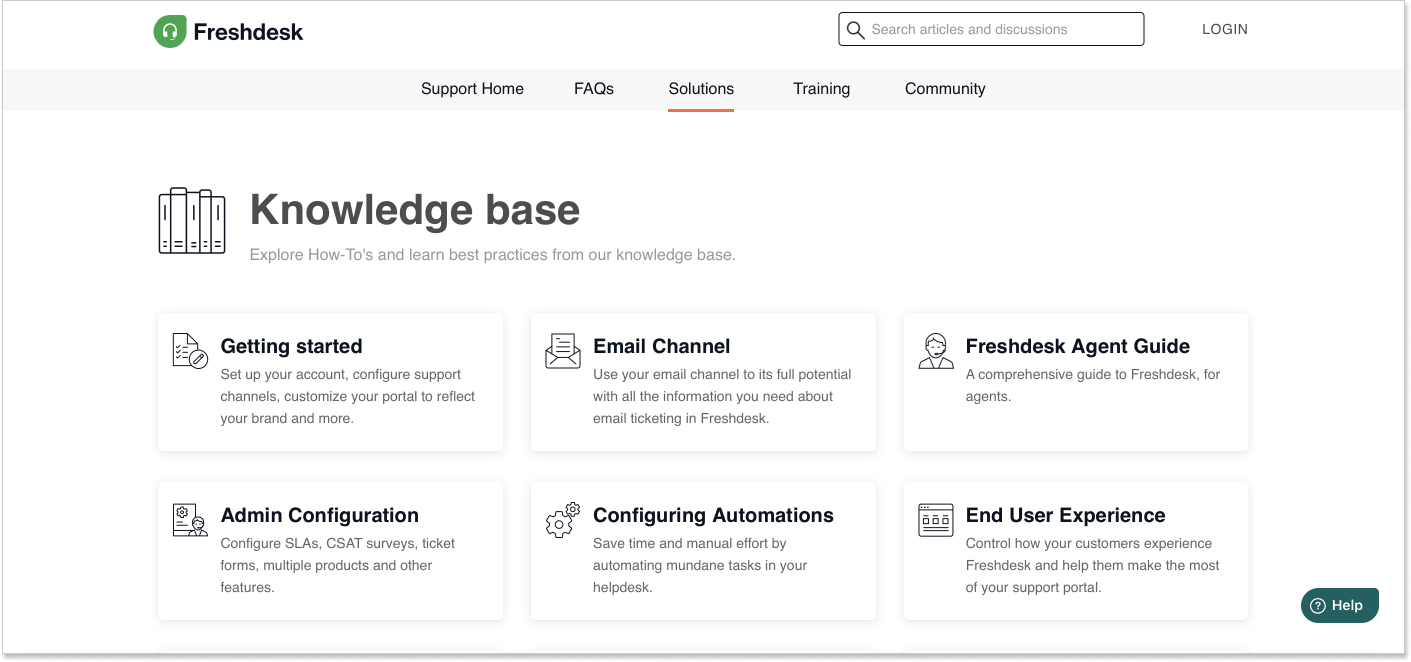Click the Admin Configuration icon
The width and height of the screenshot is (1411, 662).
(190, 520)
